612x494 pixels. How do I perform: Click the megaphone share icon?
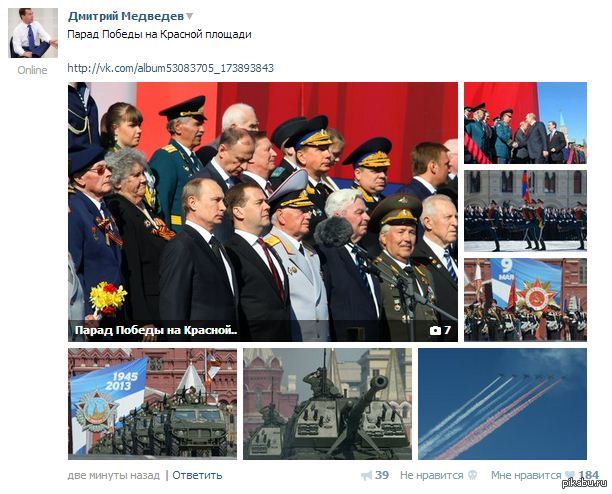[366, 475]
